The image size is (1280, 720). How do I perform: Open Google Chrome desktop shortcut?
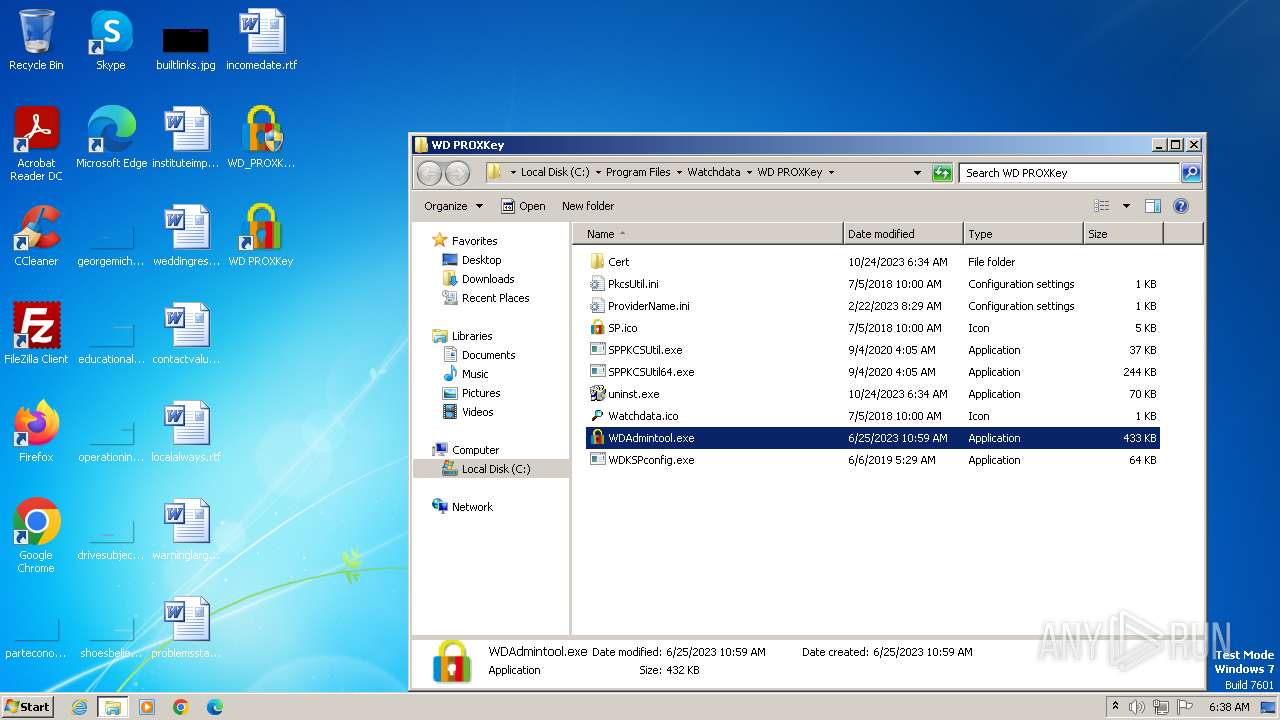36,536
